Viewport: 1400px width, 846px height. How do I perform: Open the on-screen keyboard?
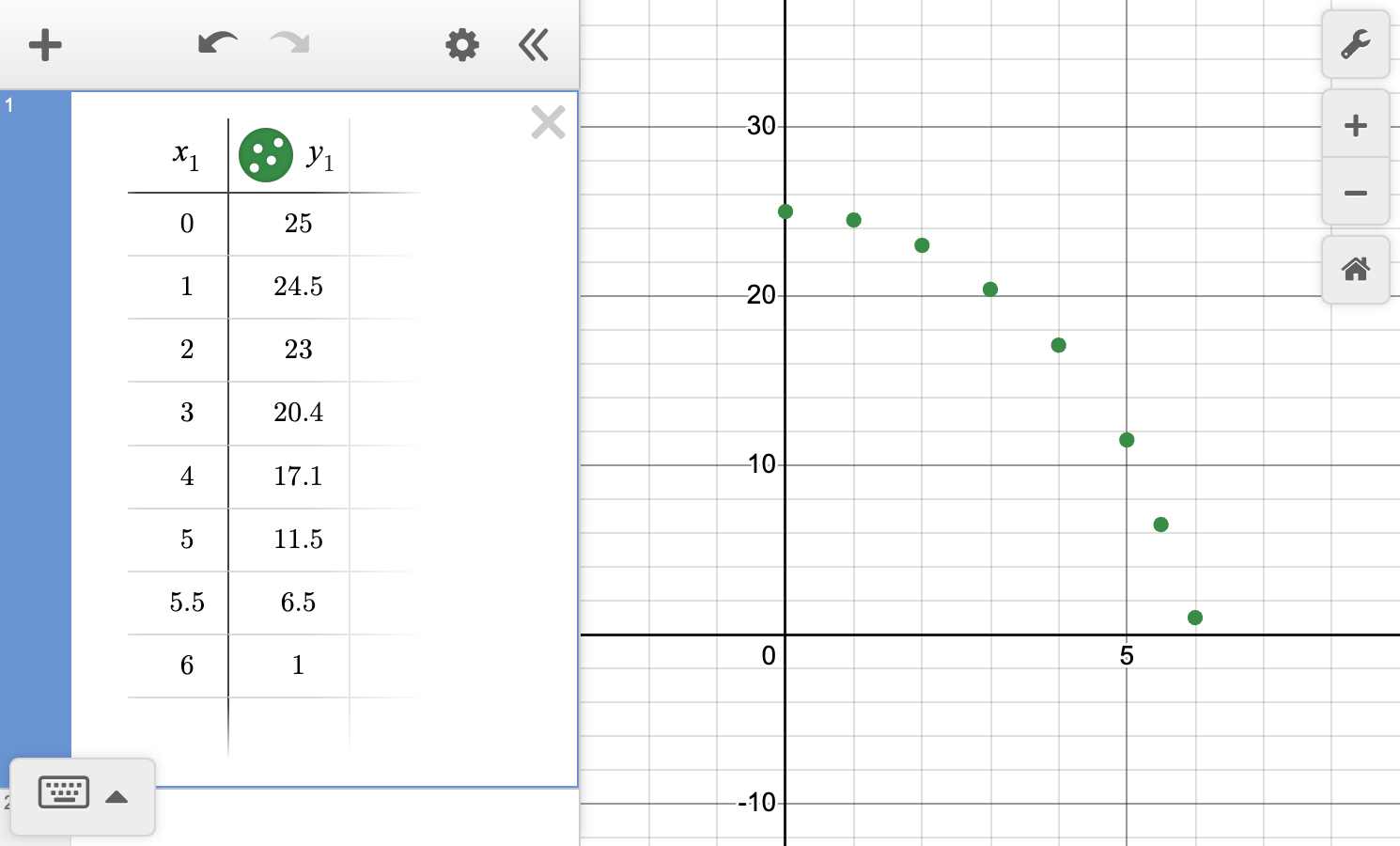[63, 792]
